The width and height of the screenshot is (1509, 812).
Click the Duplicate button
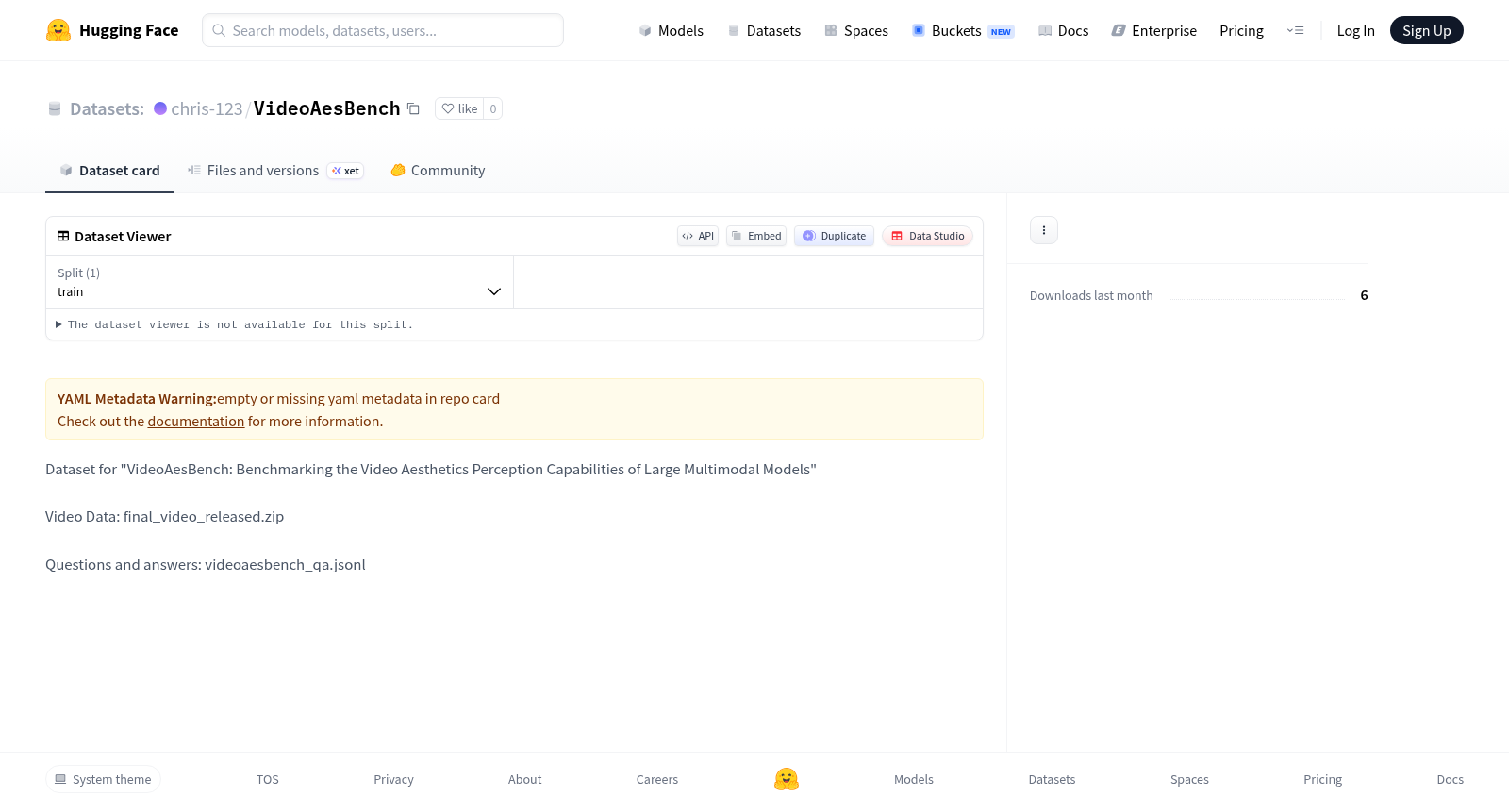coord(834,236)
